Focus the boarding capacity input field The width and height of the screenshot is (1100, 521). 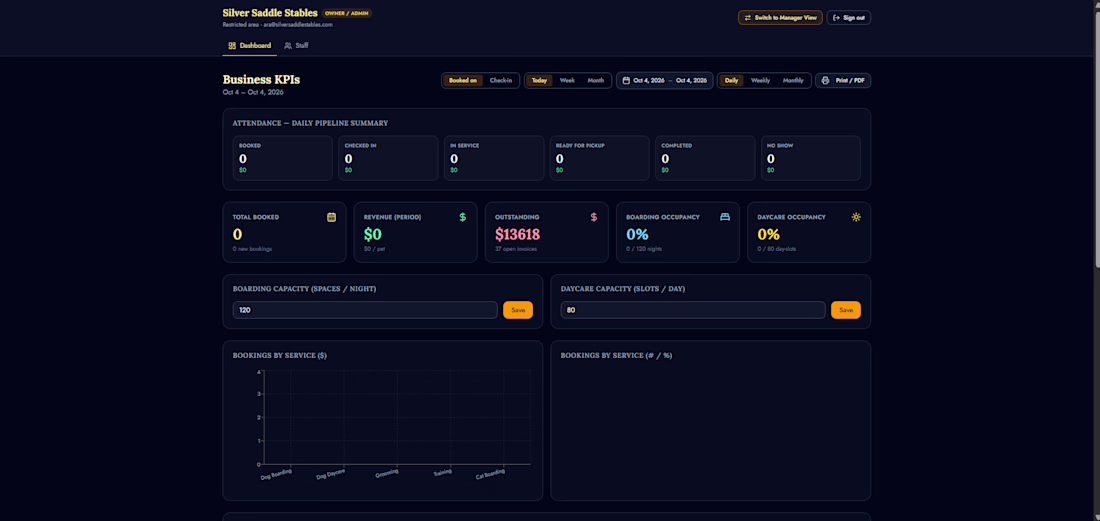tap(365, 310)
